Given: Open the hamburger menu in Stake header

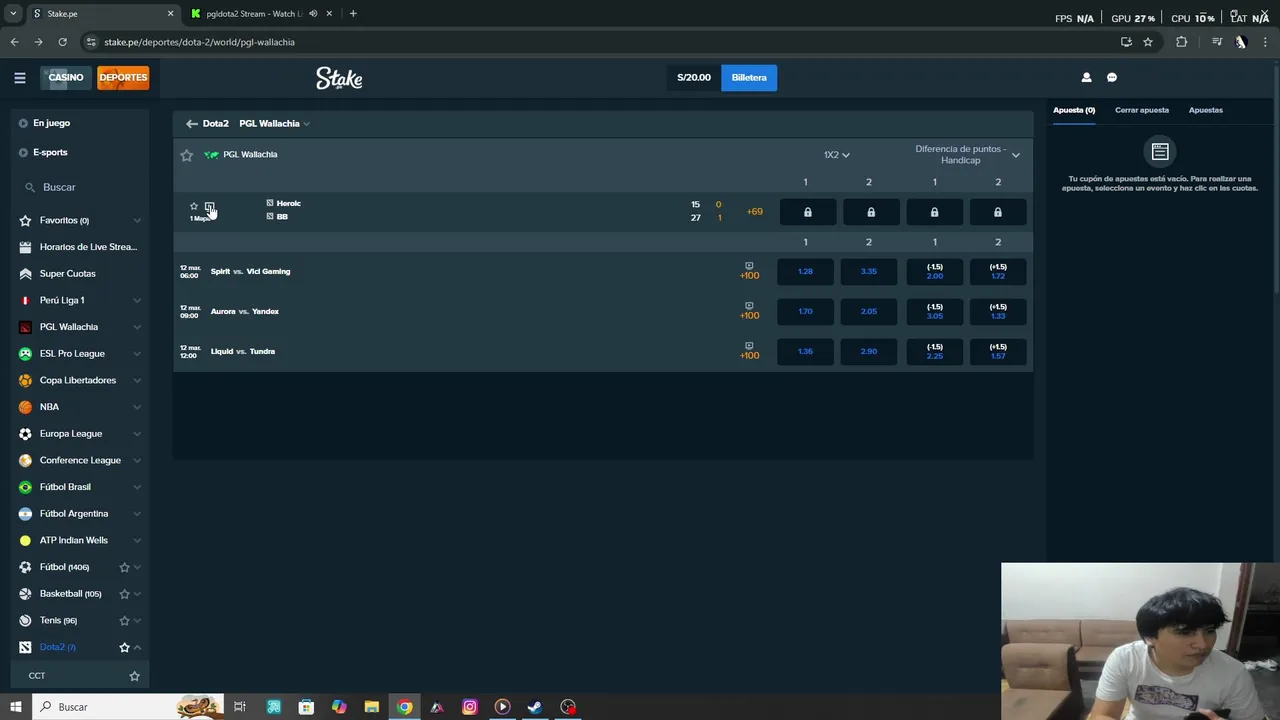Looking at the screenshot, I should click(x=19, y=77).
